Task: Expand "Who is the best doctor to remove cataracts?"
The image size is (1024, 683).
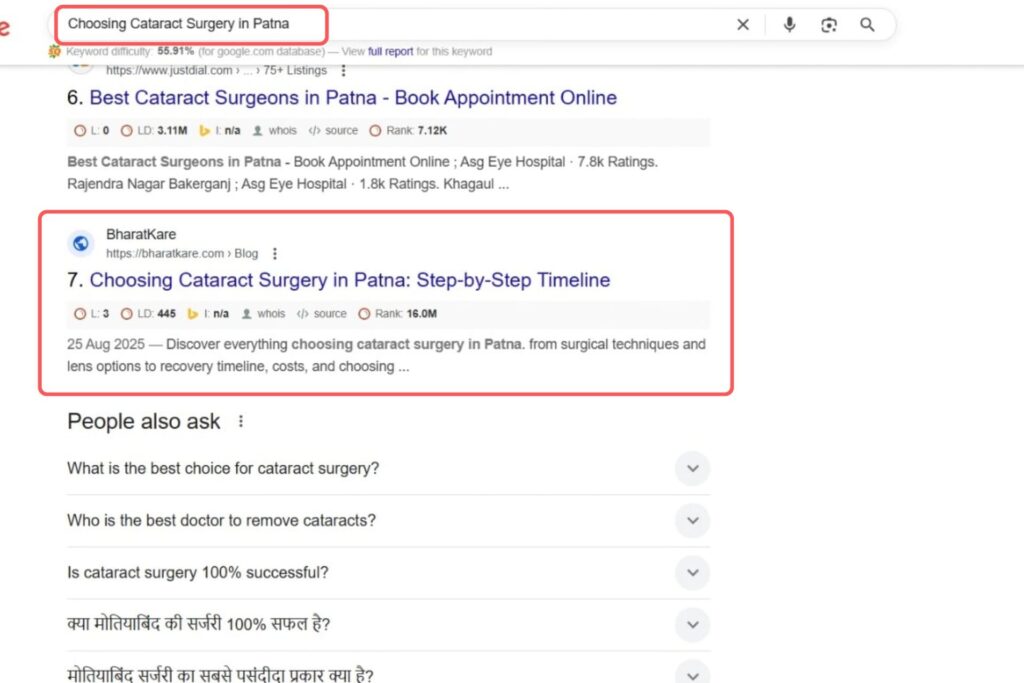Action: [x=692, y=521]
